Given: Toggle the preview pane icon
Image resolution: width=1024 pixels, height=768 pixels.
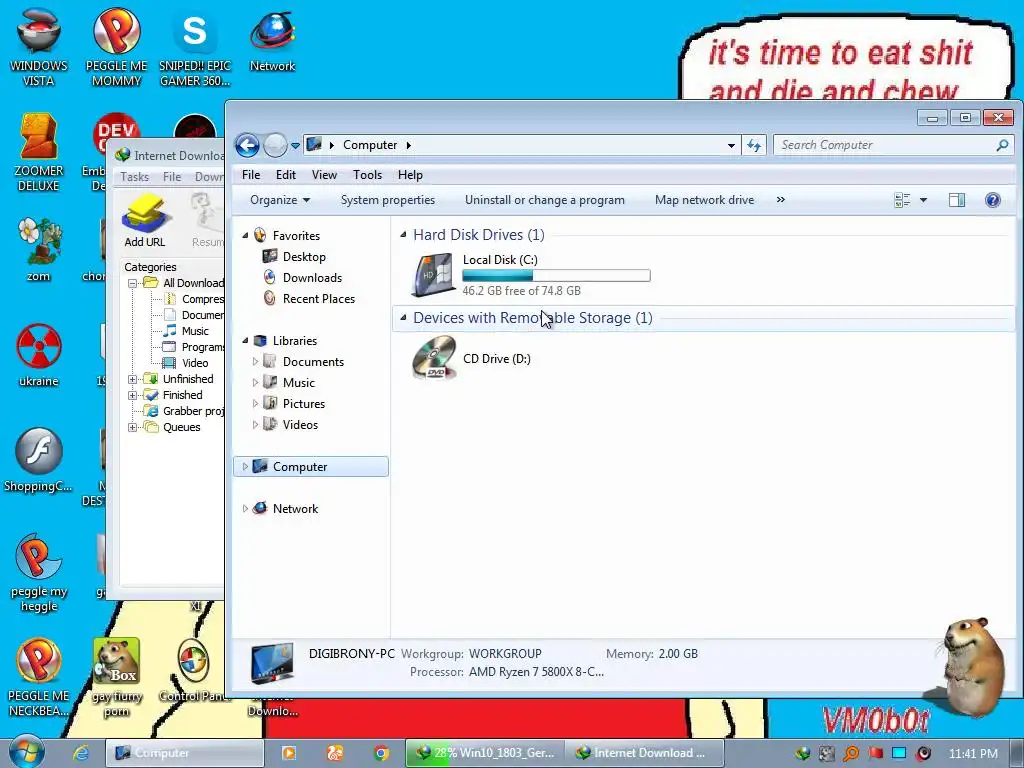Looking at the screenshot, I should pos(957,200).
